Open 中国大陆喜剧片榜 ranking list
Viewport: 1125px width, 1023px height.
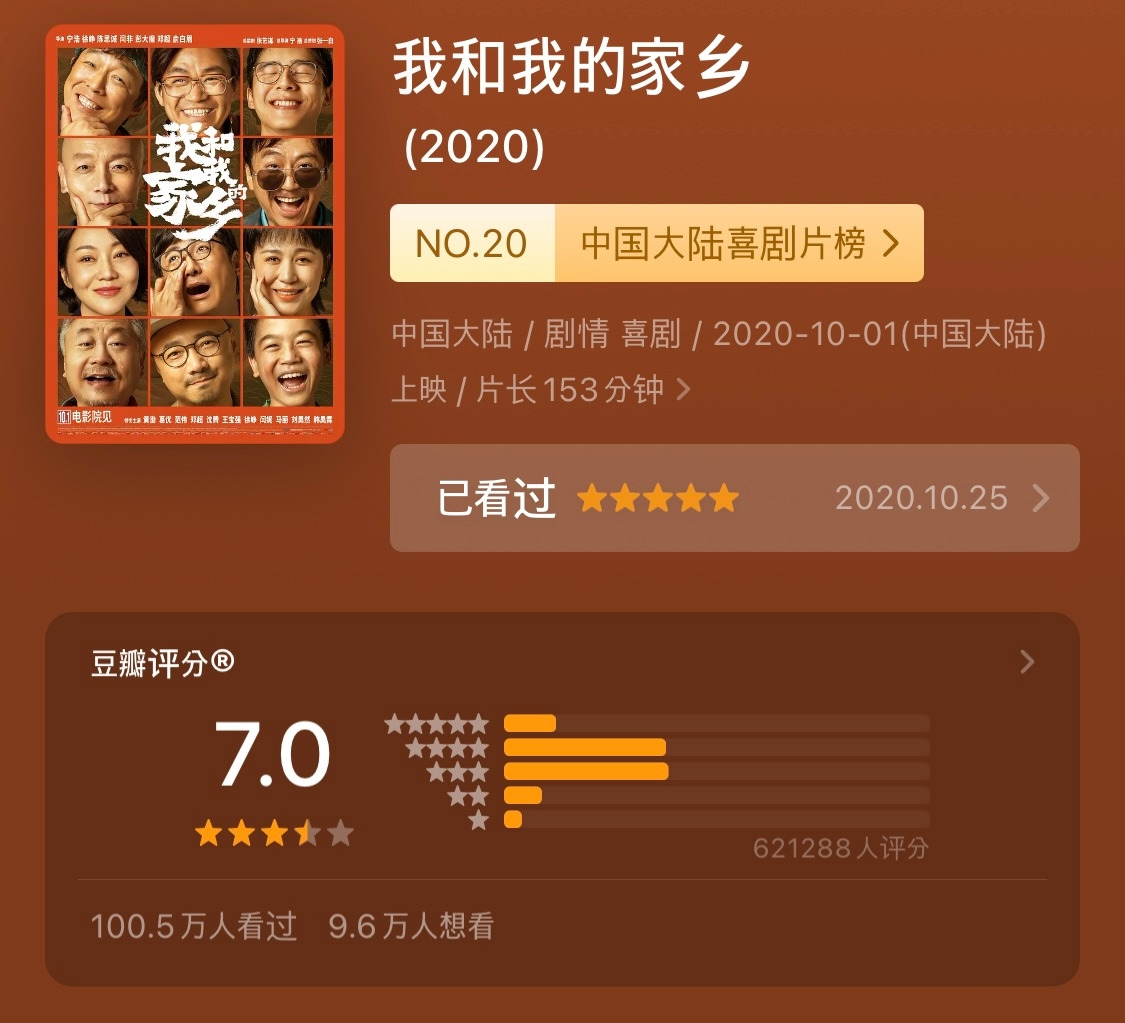[x=723, y=243]
